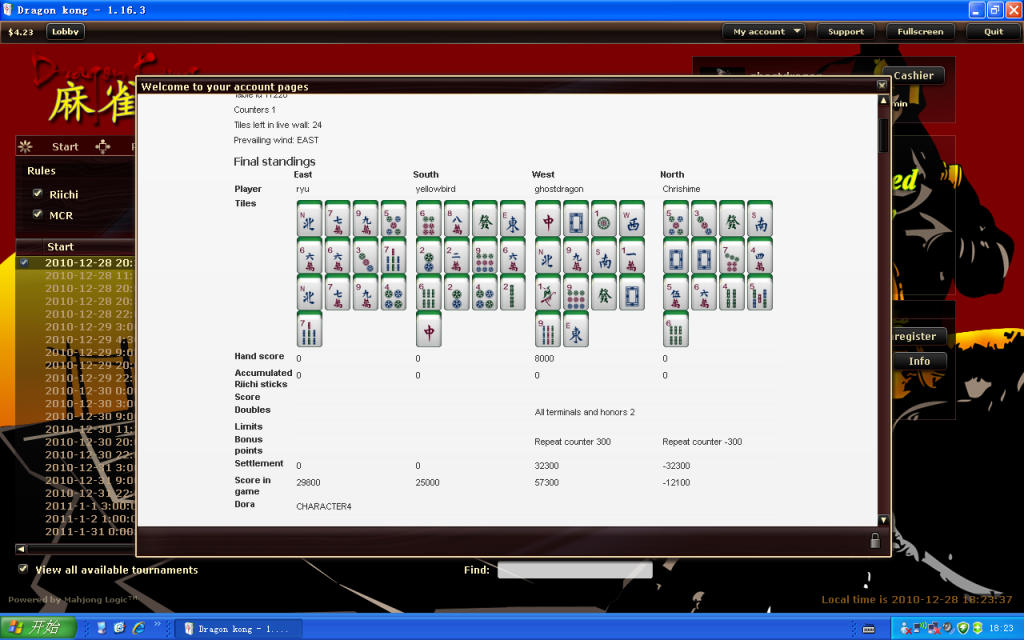Click ghostdragon's green dragon tile
Image resolution: width=1024 pixels, height=640 pixels.
[x=604, y=293]
